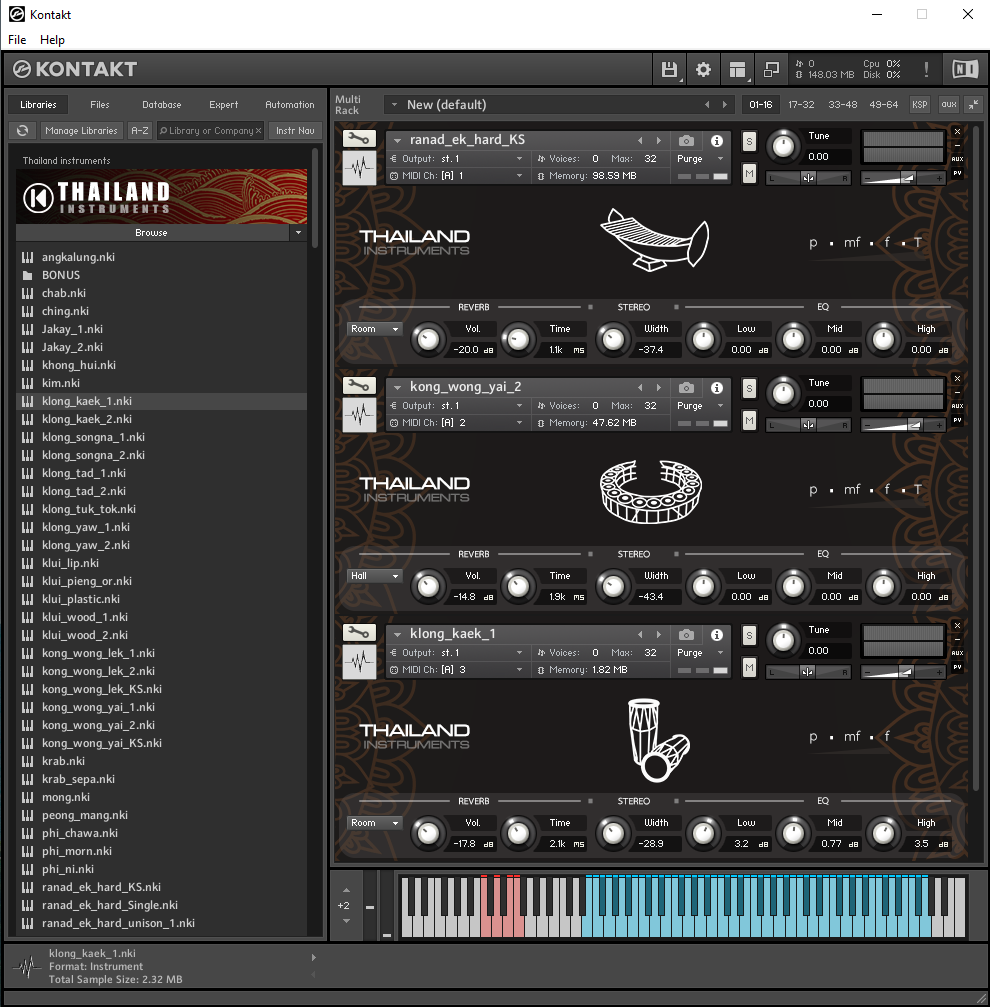
Task: Take a snapshot using kong_wong_yai_2 camera icon
Action: [x=684, y=386]
